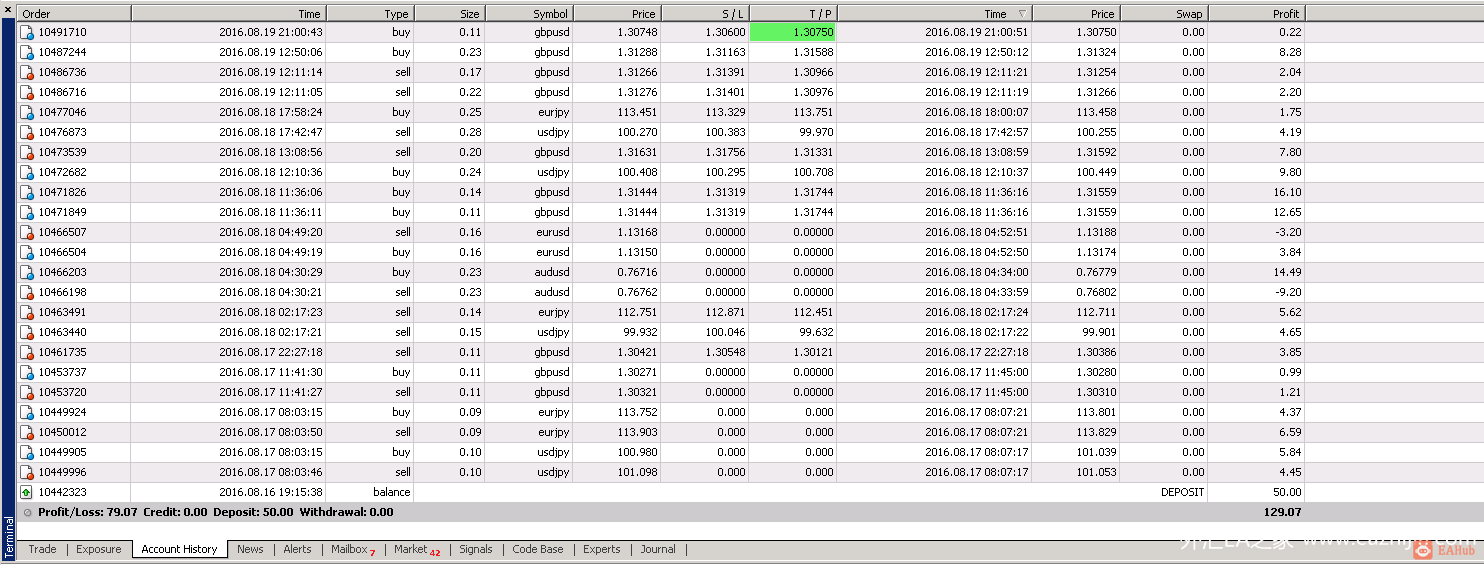Open the News tab
The width and height of the screenshot is (1484, 565).
pos(250,549)
